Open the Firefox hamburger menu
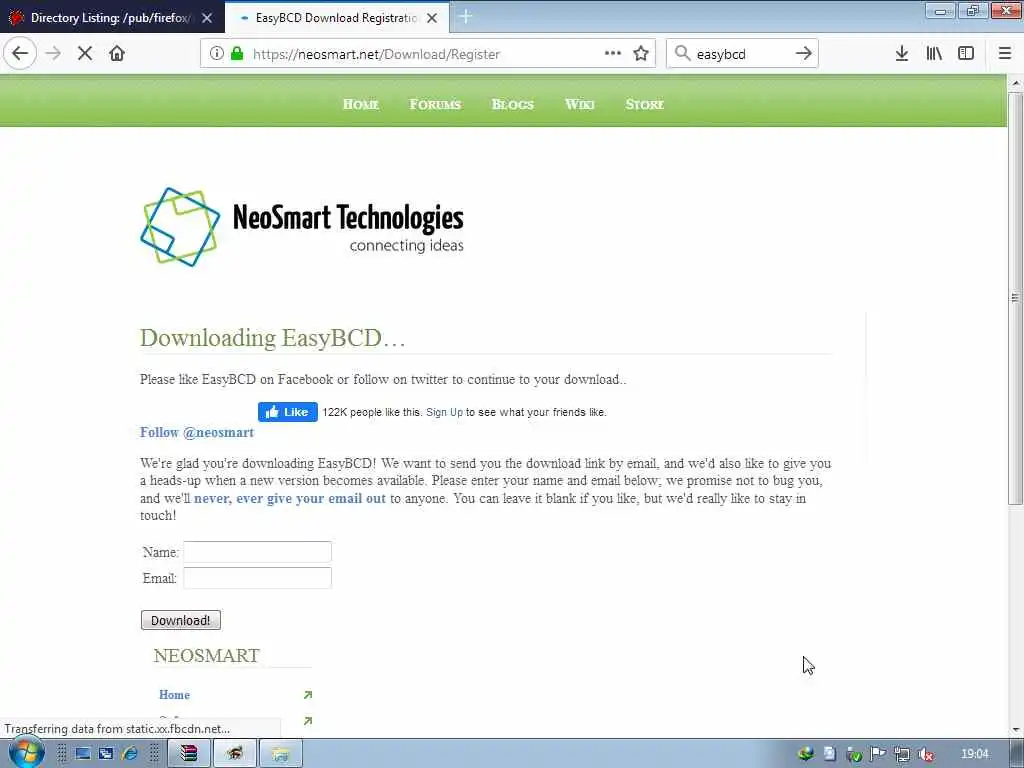This screenshot has height=768, width=1024. pyautogui.click(x=1005, y=54)
